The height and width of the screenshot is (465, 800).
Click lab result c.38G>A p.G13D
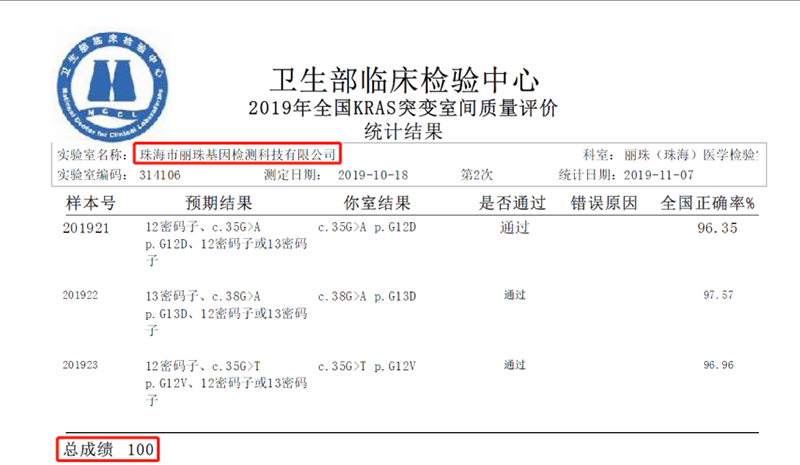(367, 296)
